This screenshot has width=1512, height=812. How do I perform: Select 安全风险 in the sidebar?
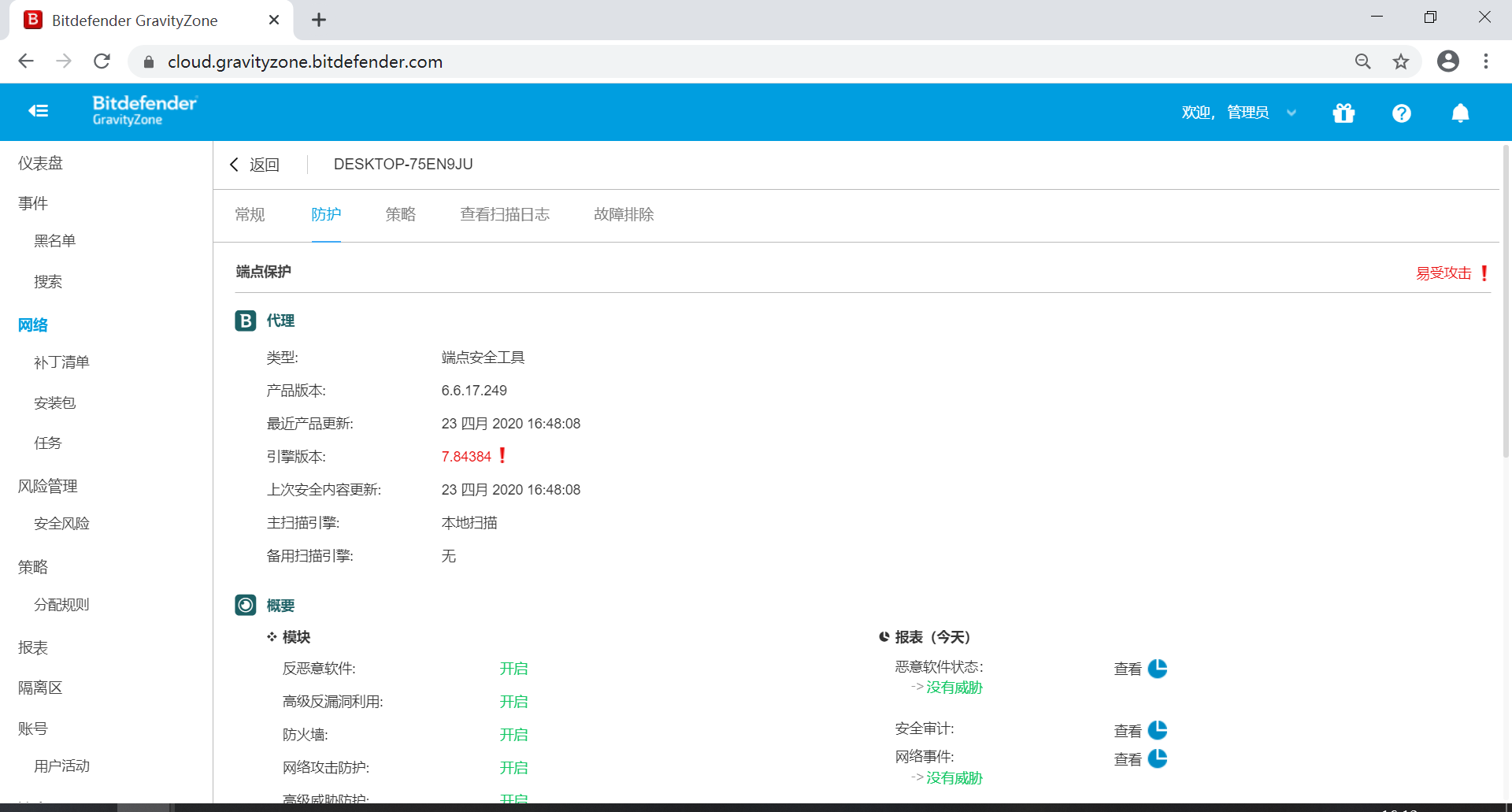(x=61, y=523)
